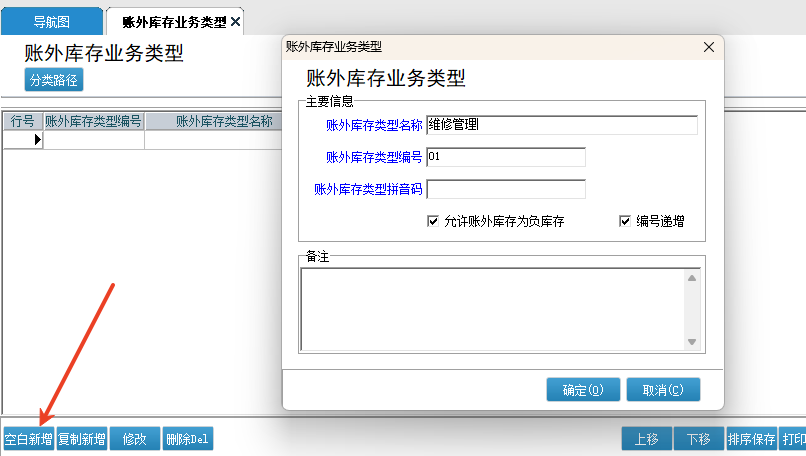
Task: Focus the 账外库存类型编号 field
Action: click(x=505, y=157)
